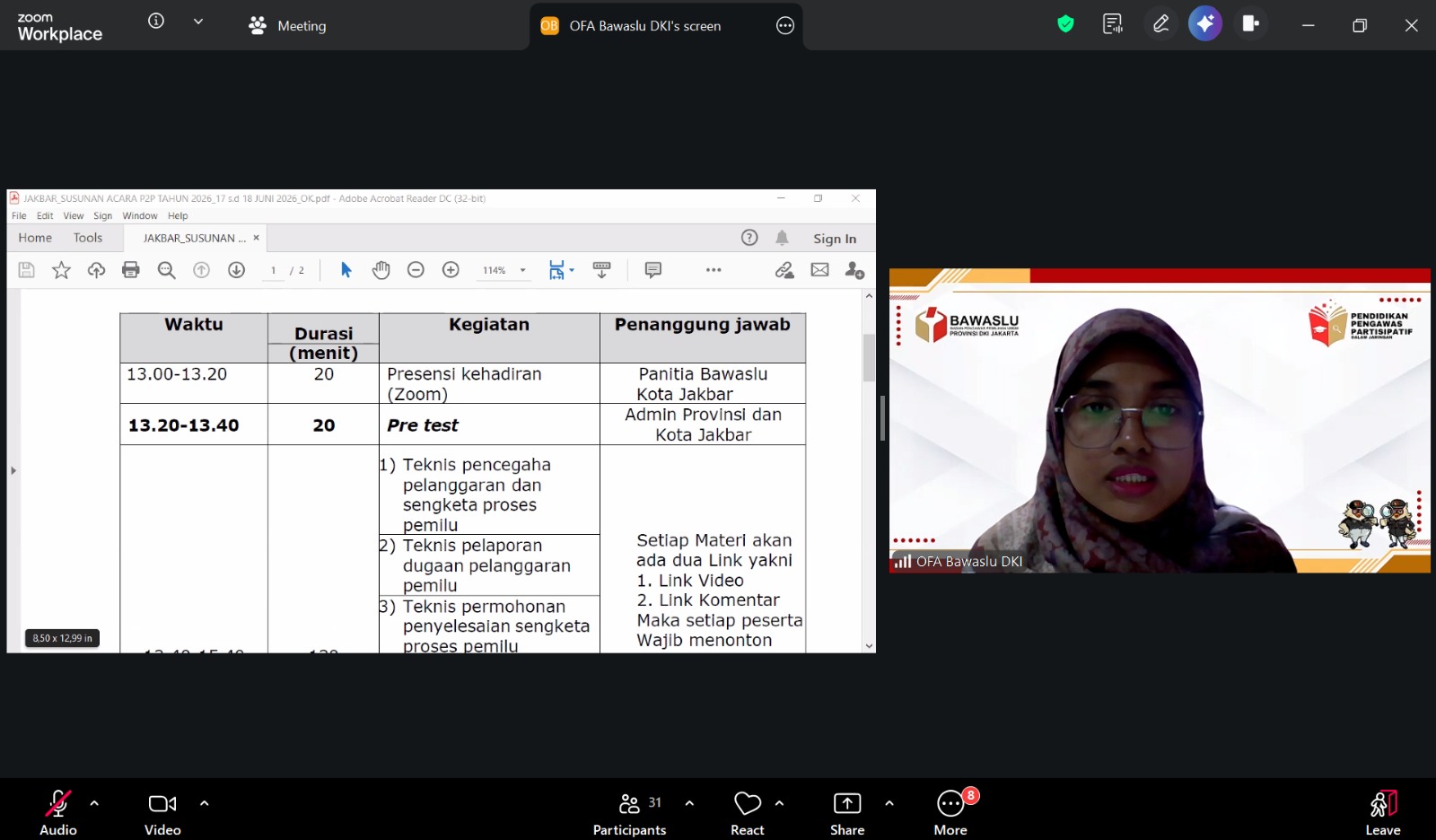Switch to the Tools tab in Acrobat
Image resolution: width=1436 pixels, height=840 pixels.
click(x=88, y=238)
